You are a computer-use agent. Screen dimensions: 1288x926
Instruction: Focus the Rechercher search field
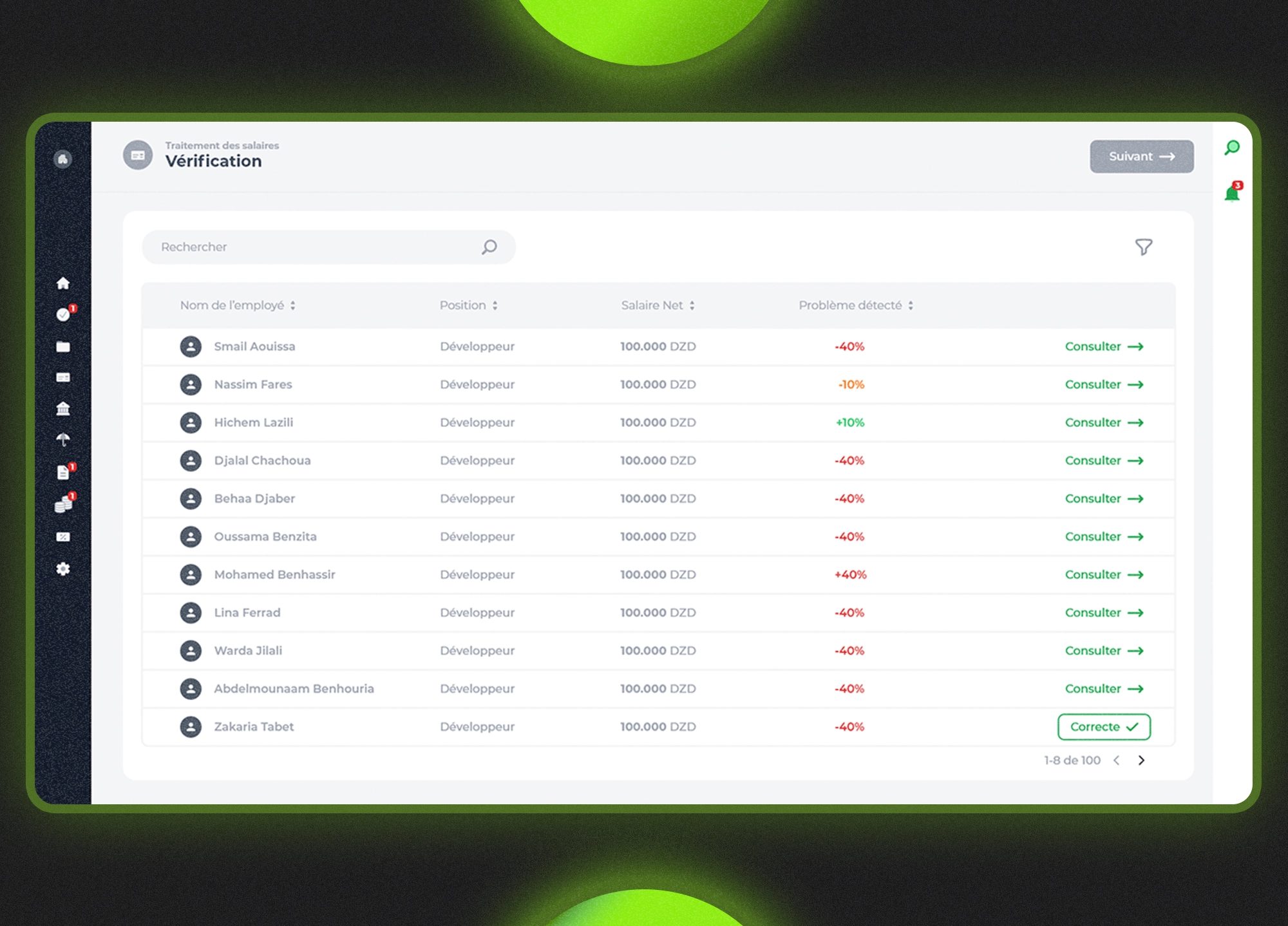click(328, 247)
